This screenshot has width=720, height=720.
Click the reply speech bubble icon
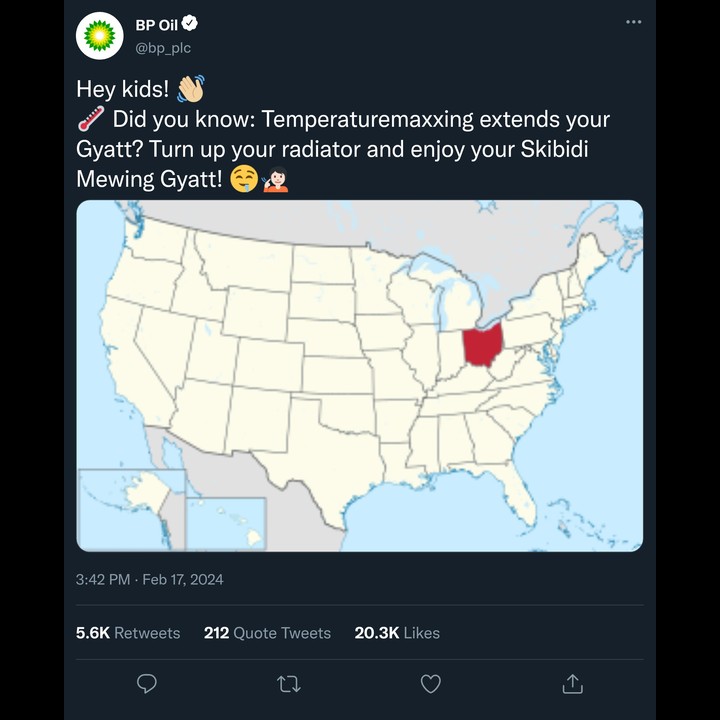tap(147, 684)
